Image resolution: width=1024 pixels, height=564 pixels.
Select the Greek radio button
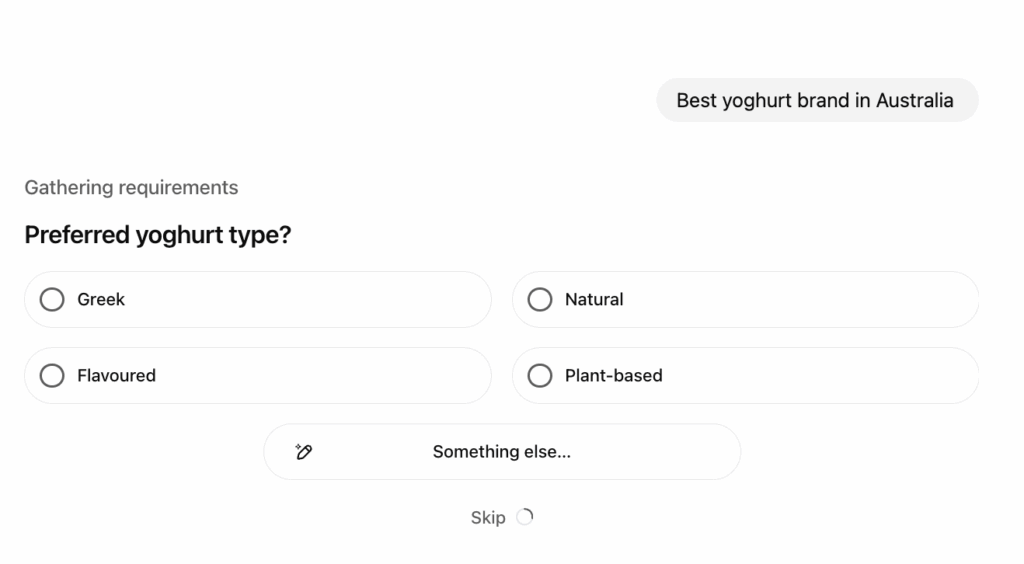point(52,299)
